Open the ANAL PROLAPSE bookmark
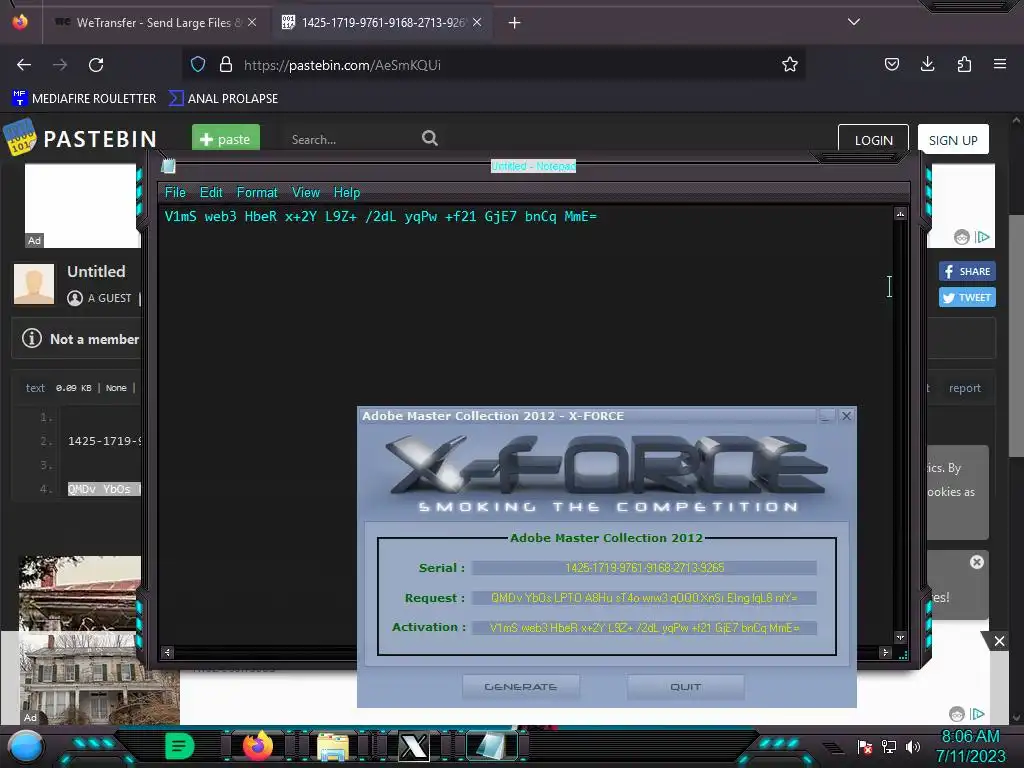This screenshot has width=1024, height=768. pyautogui.click(x=224, y=99)
